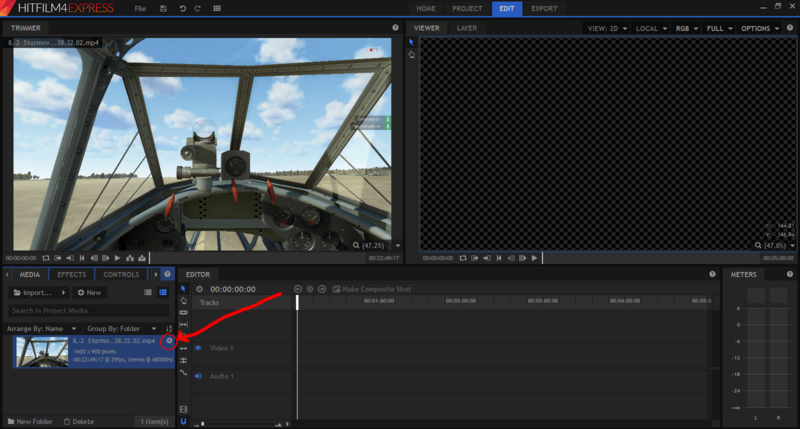The image size is (800, 429).
Task: Click Make Composite Shot button
Action: point(371,289)
